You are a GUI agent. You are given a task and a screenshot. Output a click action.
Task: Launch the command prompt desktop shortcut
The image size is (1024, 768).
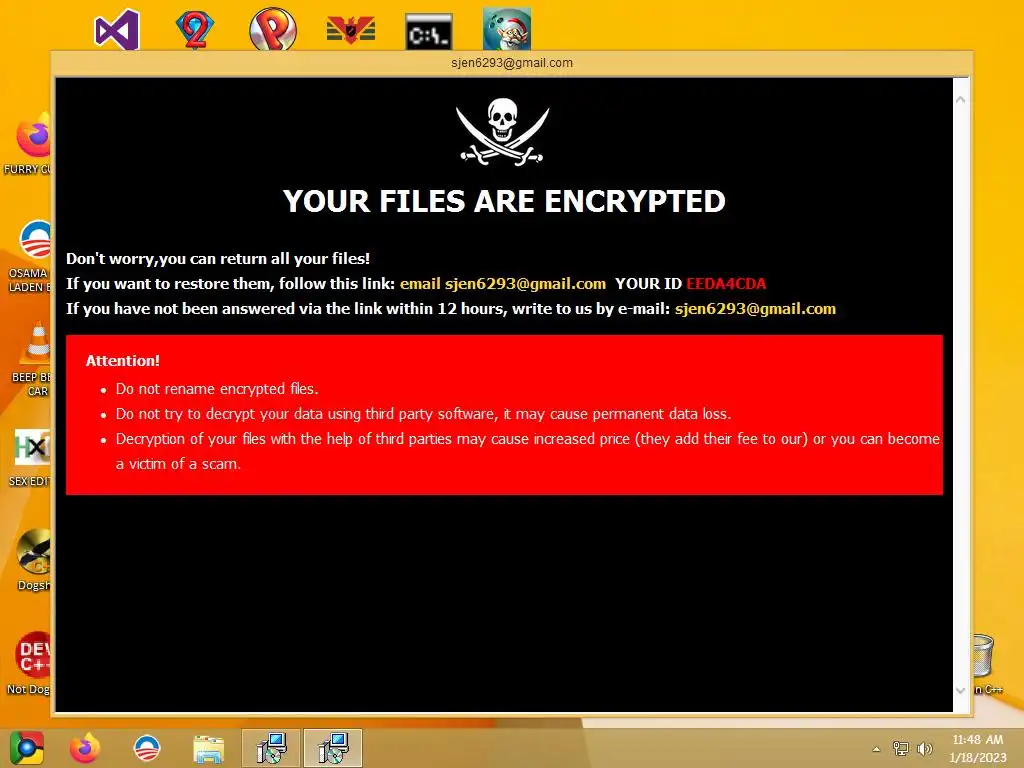point(428,31)
